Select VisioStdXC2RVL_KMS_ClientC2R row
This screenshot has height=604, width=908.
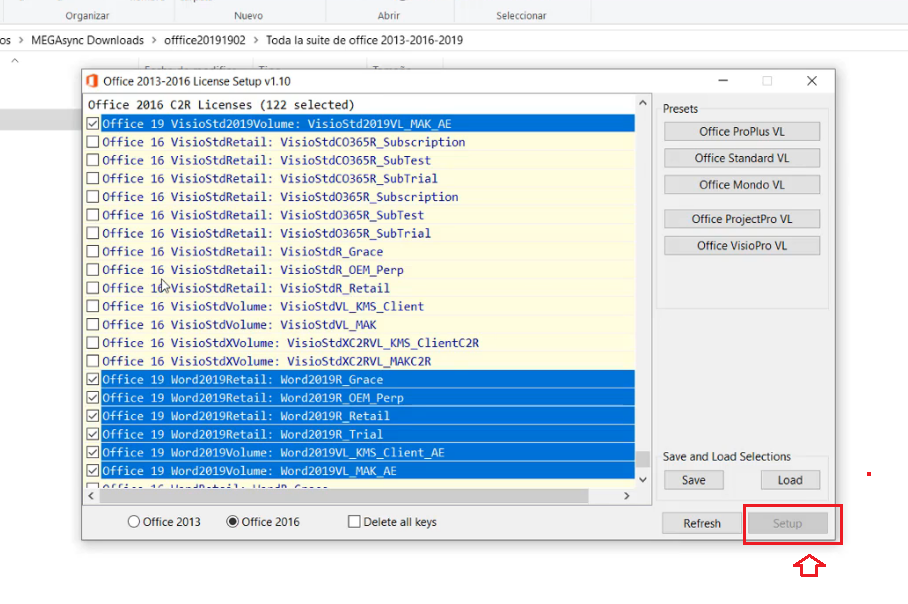(368, 343)
